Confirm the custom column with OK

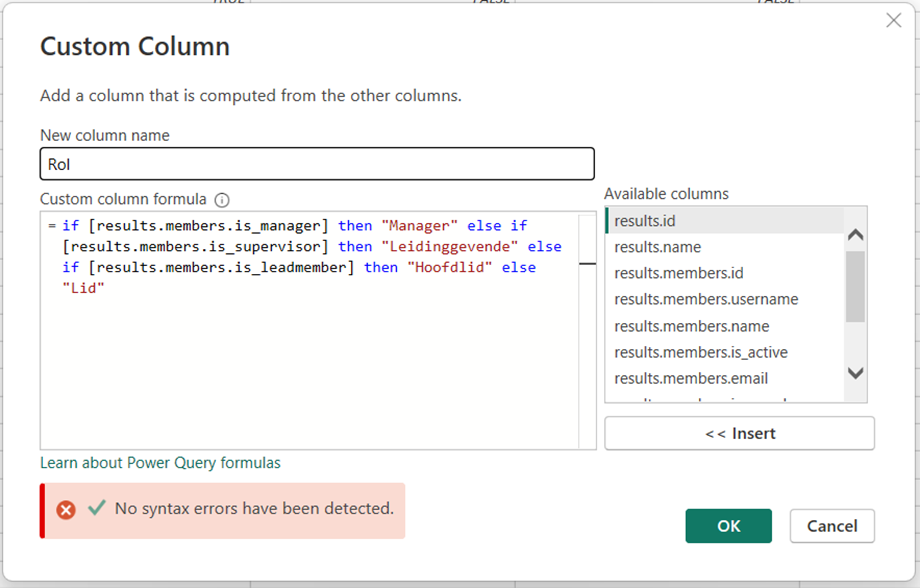coord(728,526)
